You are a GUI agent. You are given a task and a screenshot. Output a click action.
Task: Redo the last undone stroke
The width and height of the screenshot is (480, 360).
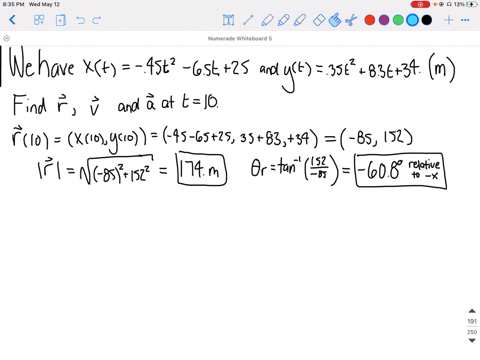click(x=97, y=20)
